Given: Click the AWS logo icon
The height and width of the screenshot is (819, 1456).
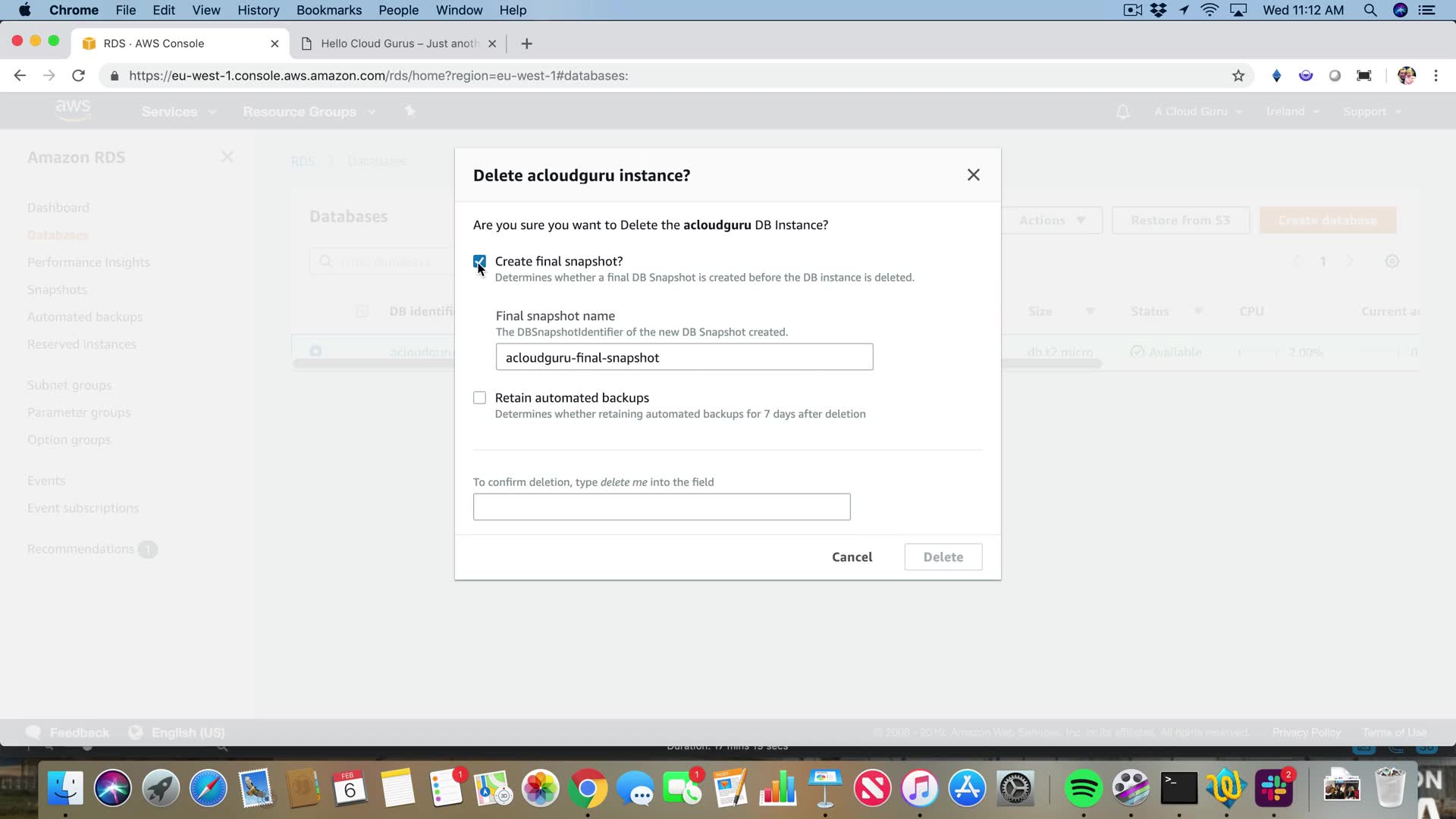Looking at the screenshot, I should [73, 110].
